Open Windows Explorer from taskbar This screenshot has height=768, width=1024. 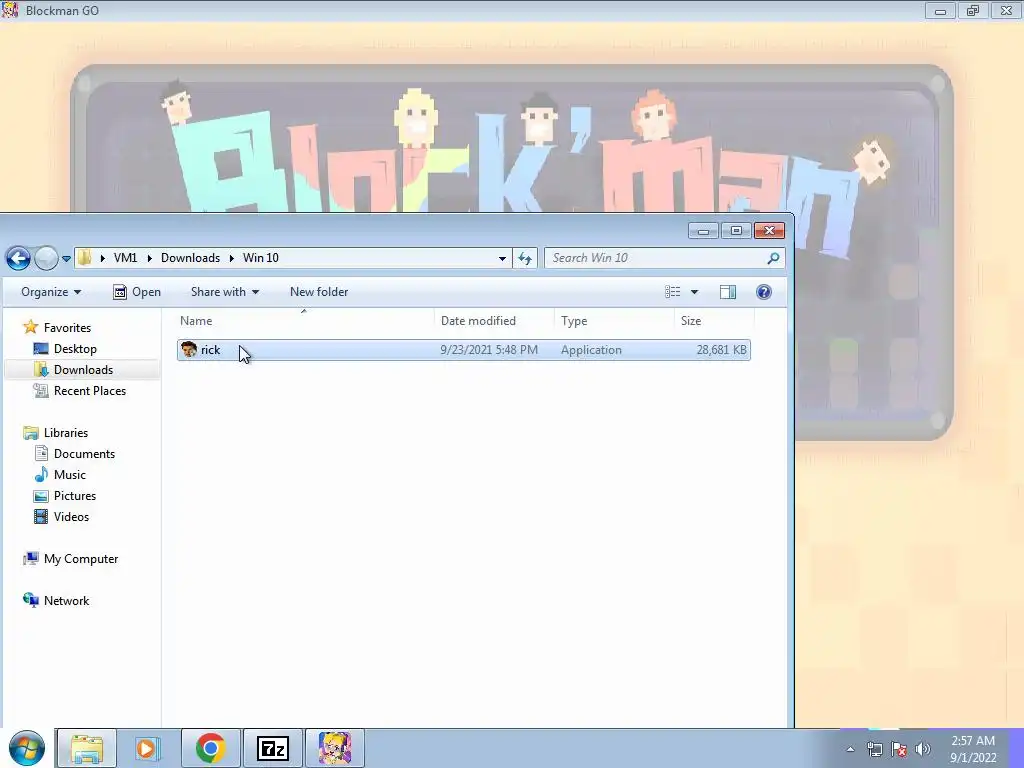pyautogui.click(x=86, y=748)
